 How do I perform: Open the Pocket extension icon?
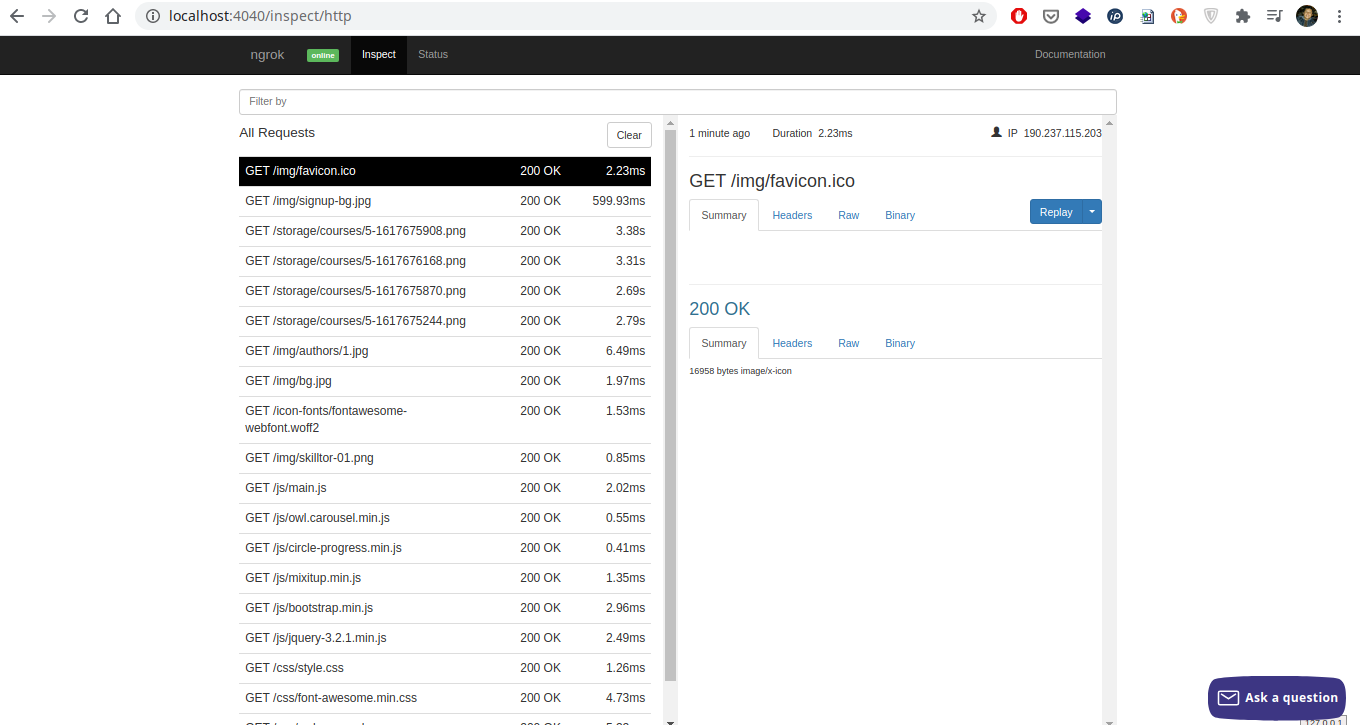tap(1051, 16)
